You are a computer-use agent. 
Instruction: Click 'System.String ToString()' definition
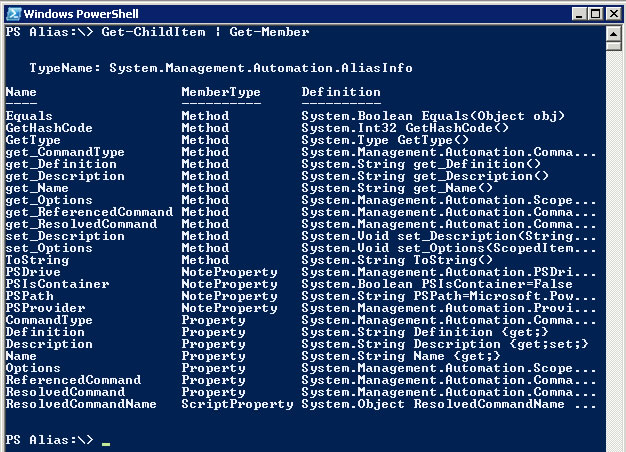click(x=397, y=260)
